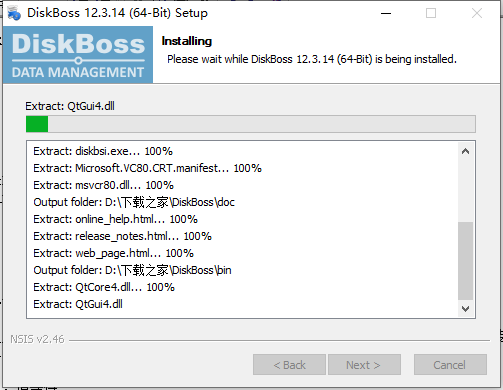
Task: Click the log scrollbar thumb
Action: (x=465, y=261)
